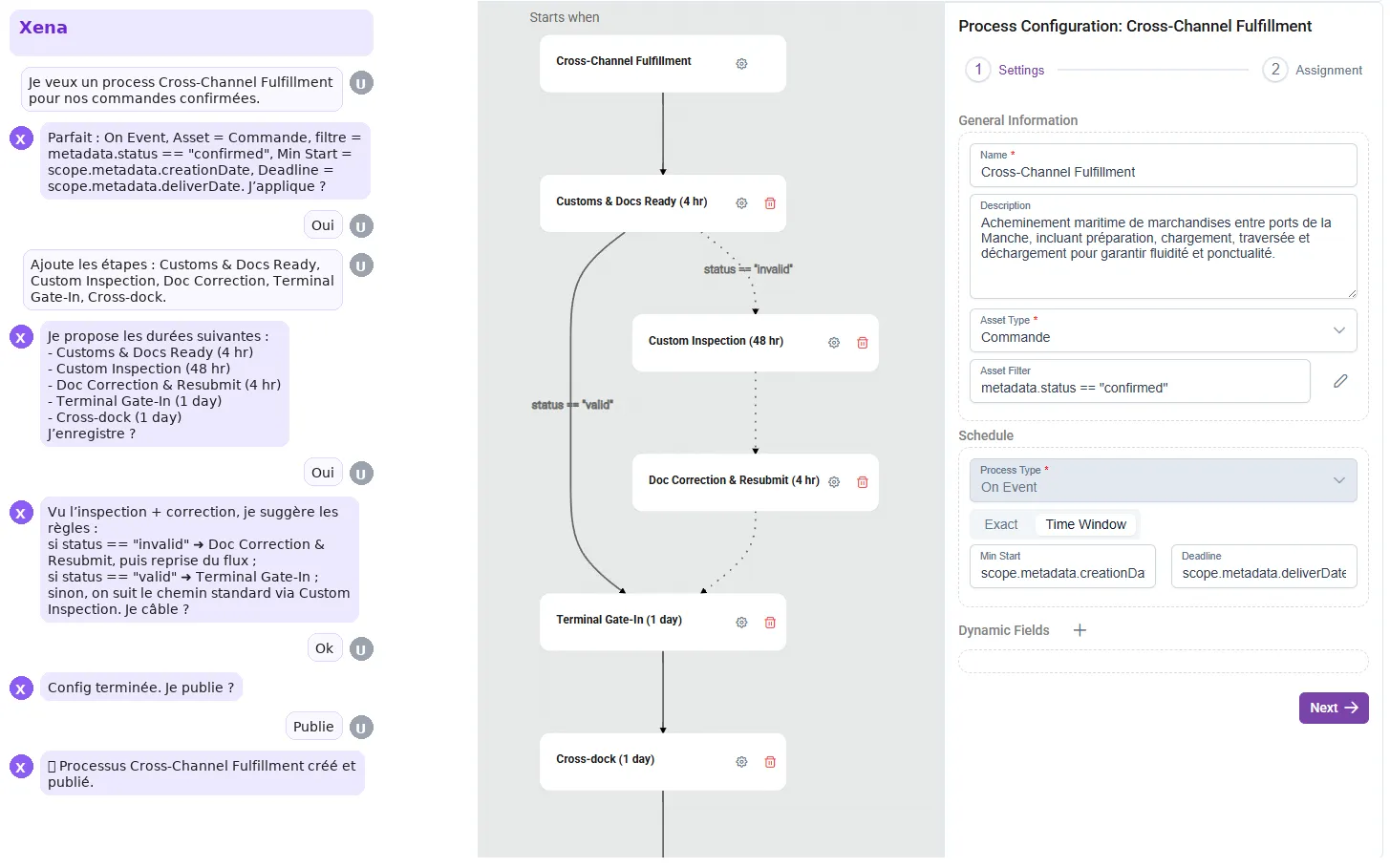Open the Process Type dropdown
Screen dimensions: 1390x868
[1163, 480]
